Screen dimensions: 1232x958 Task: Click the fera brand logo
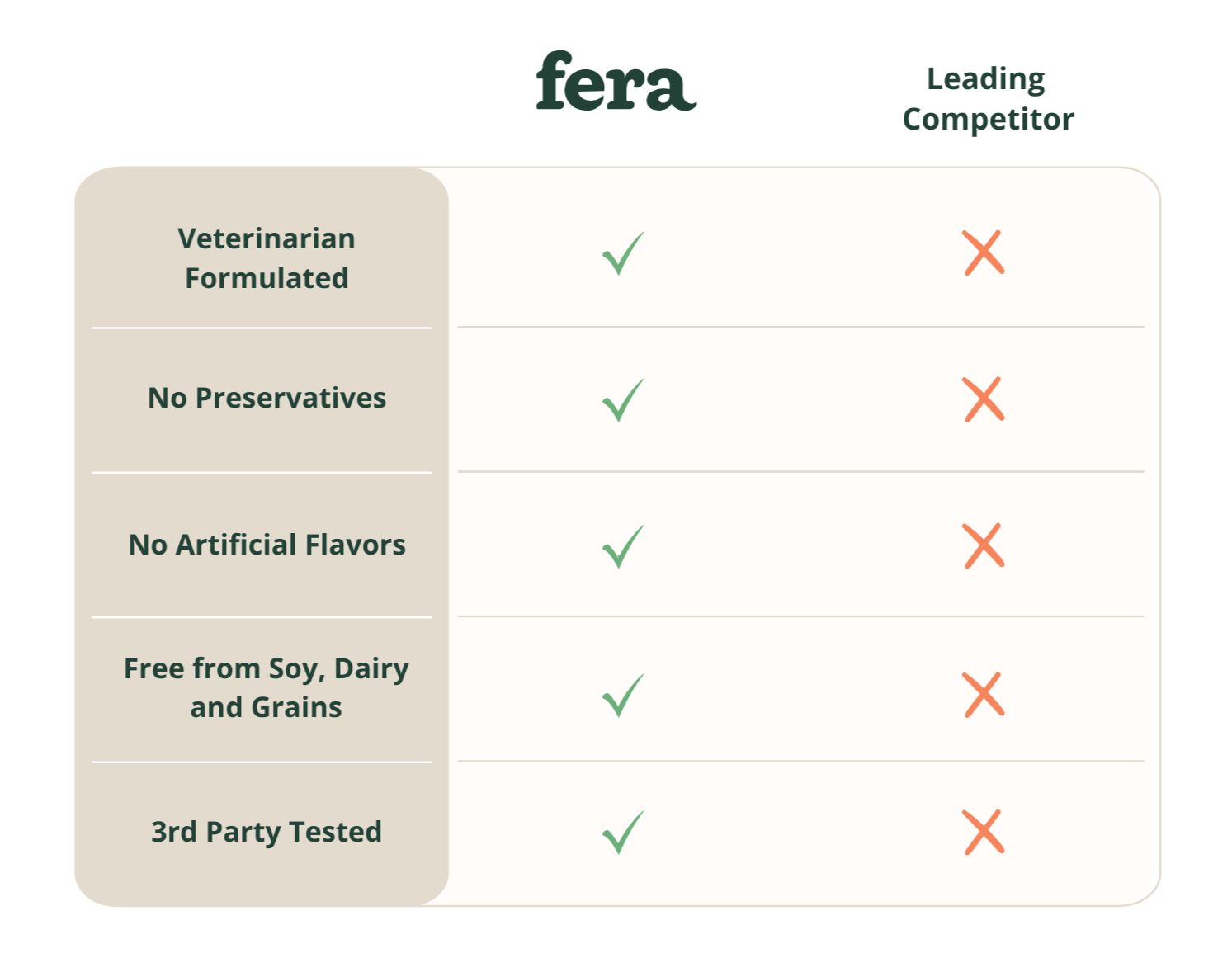click(616, 81)
